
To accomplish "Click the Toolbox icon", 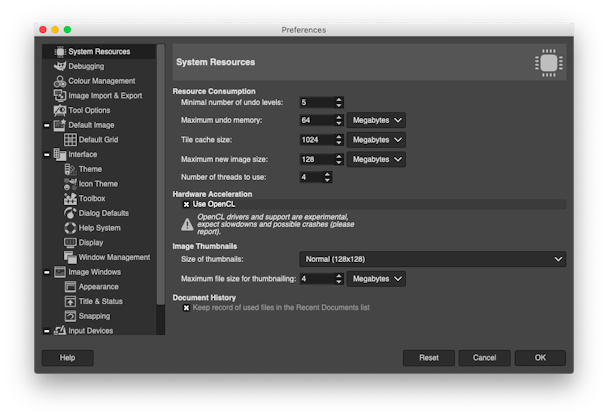I will click(x=70, y=198).
